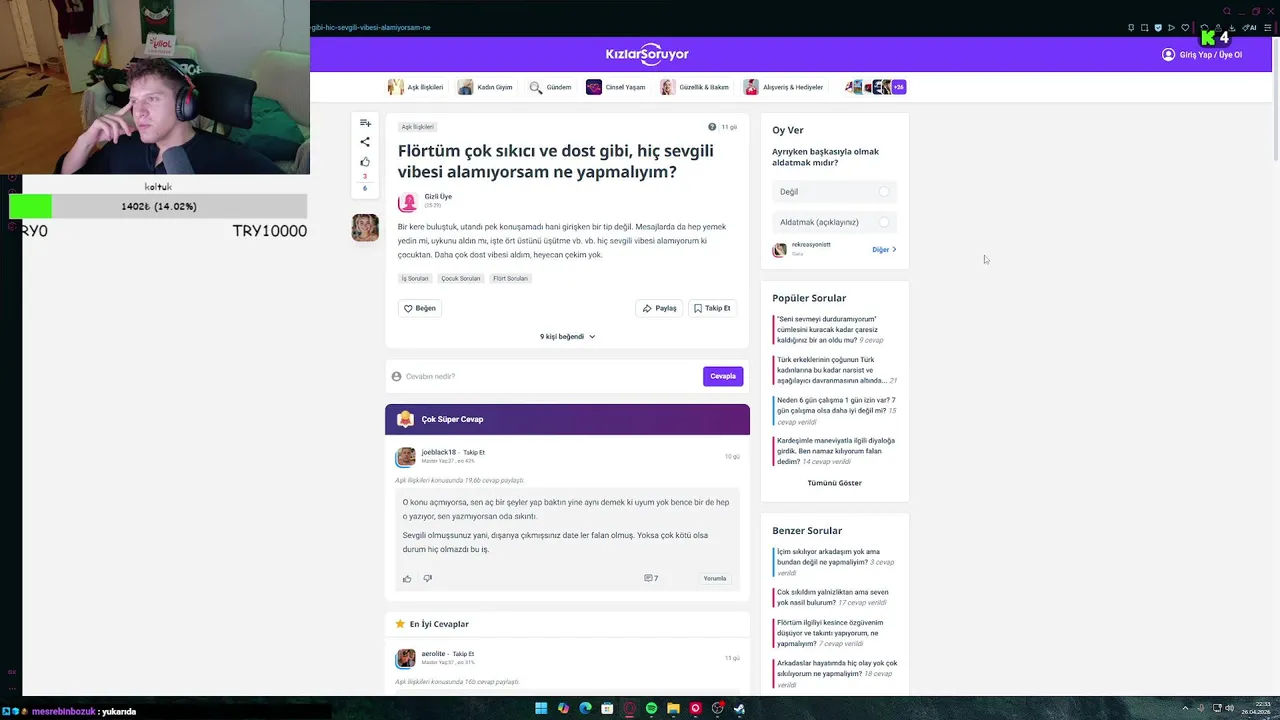
Task: Open Copilot from the taskbar
Action: click(x=563, y=708)
